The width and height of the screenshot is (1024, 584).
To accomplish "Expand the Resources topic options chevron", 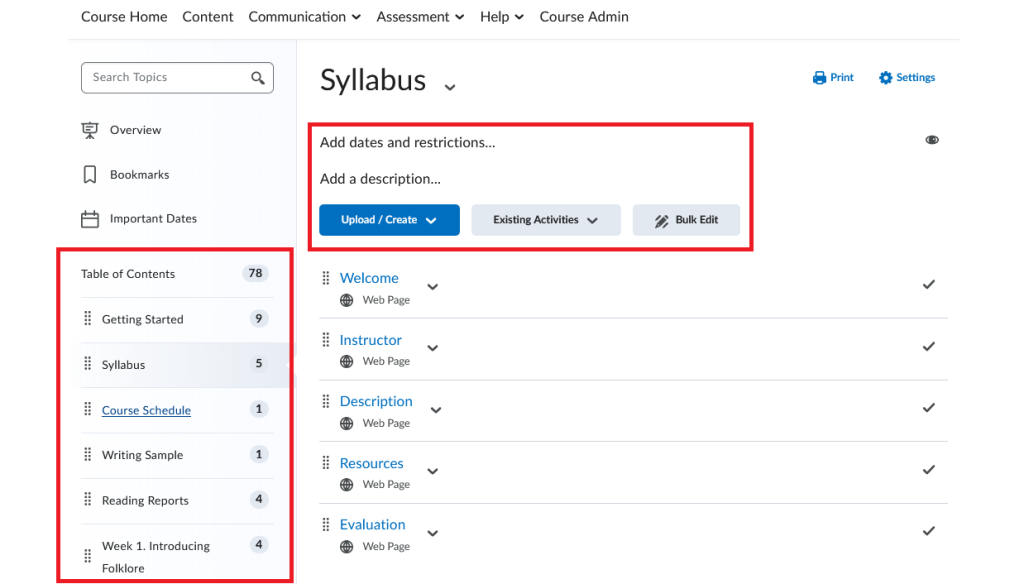I will (432, 472).
